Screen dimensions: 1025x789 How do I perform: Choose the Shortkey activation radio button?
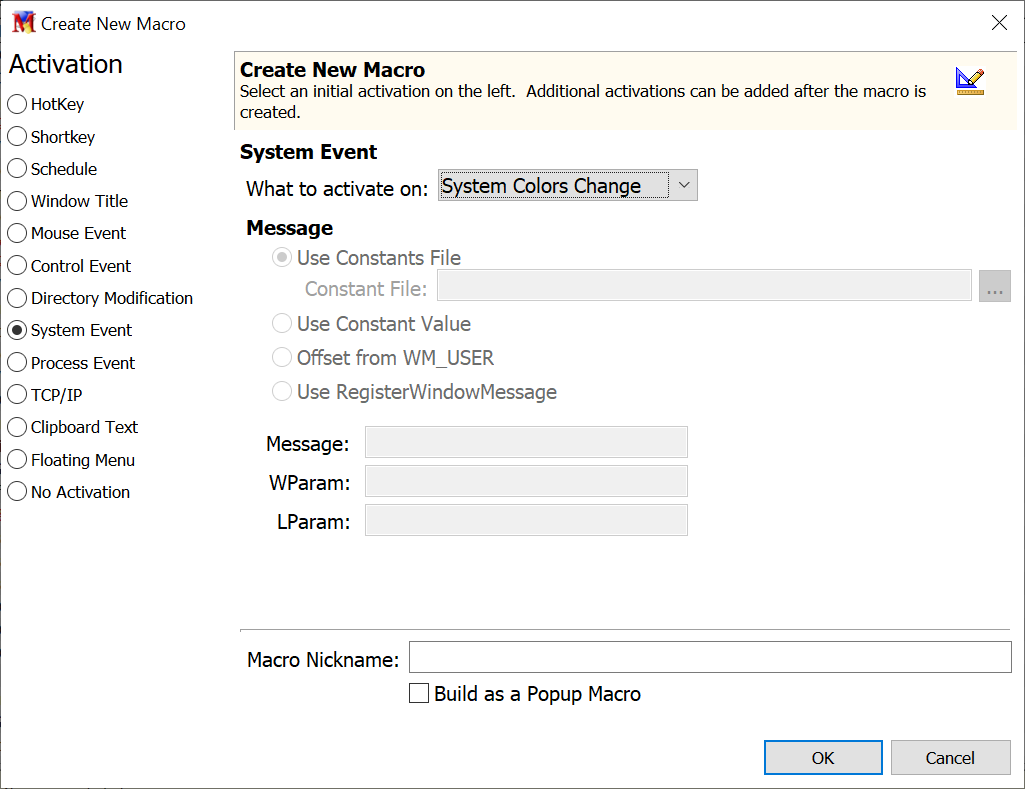[x=17, y=136]
